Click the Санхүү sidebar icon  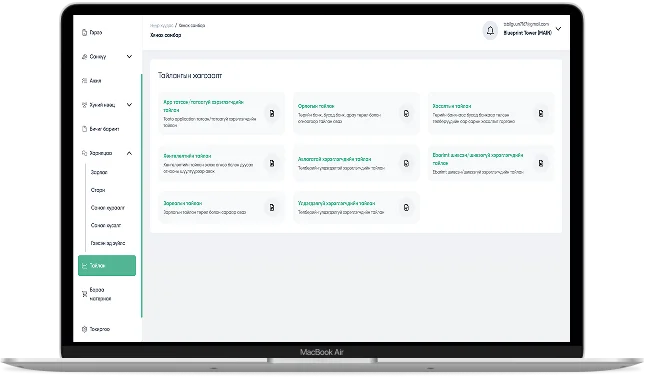tap(84, 56)
